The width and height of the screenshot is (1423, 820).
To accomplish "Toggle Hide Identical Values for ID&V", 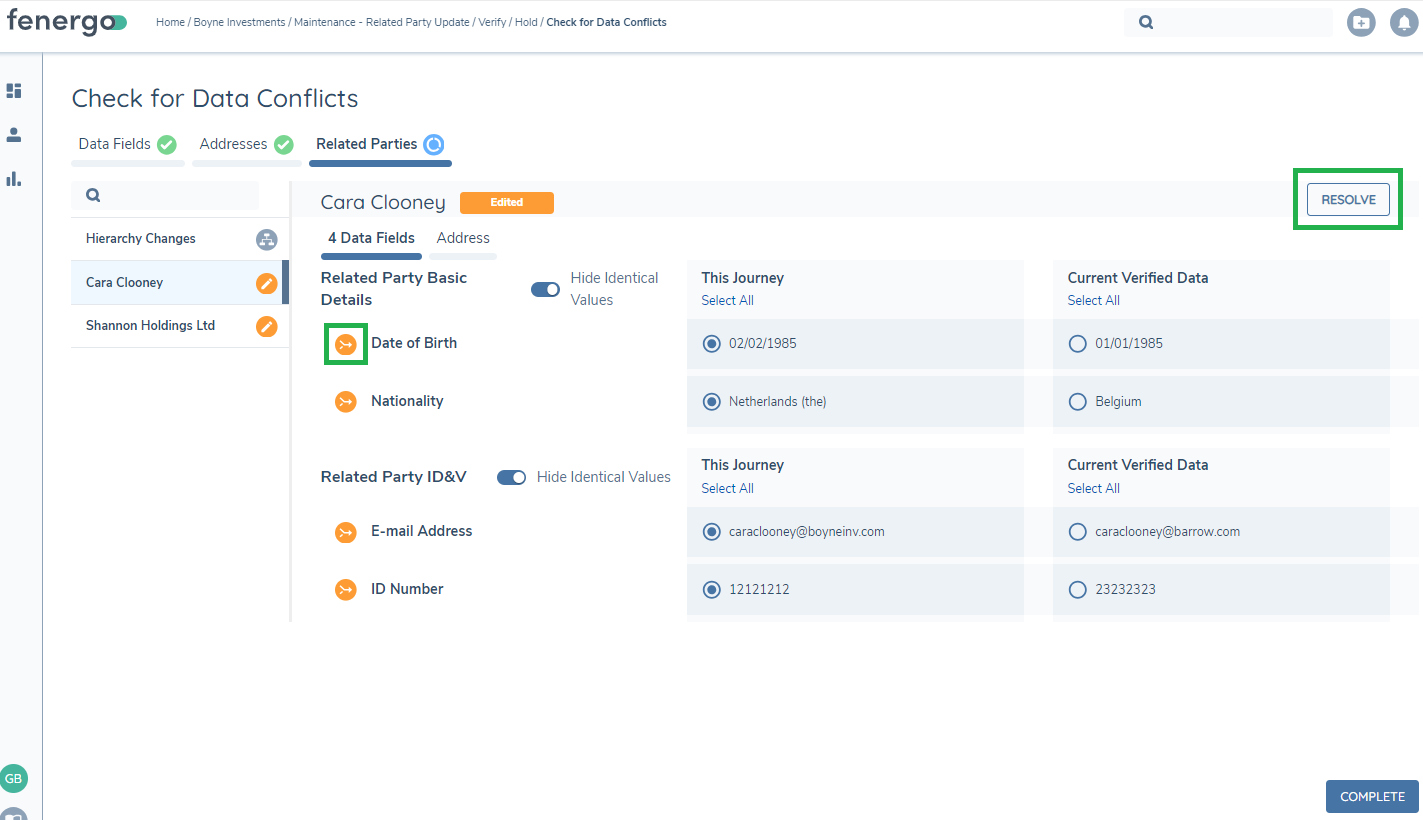I will [x=512, y=477].
